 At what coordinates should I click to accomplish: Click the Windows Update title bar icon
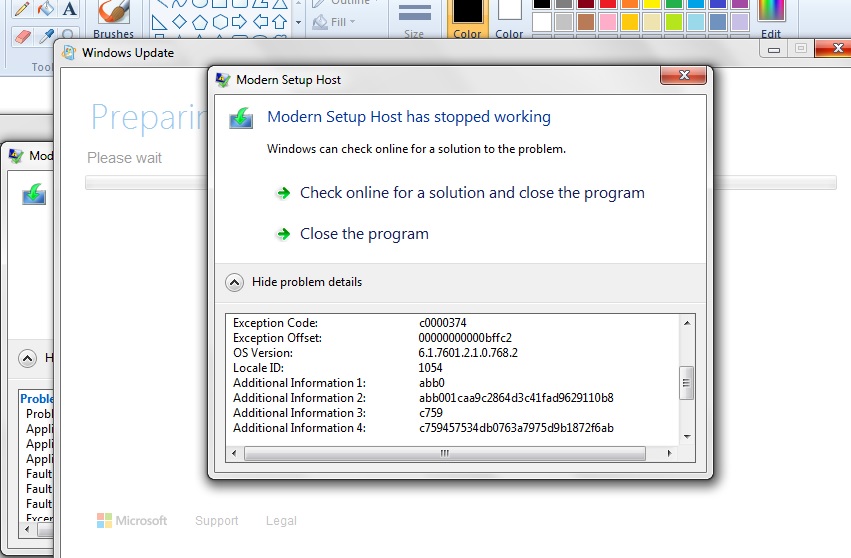[69, 53]
